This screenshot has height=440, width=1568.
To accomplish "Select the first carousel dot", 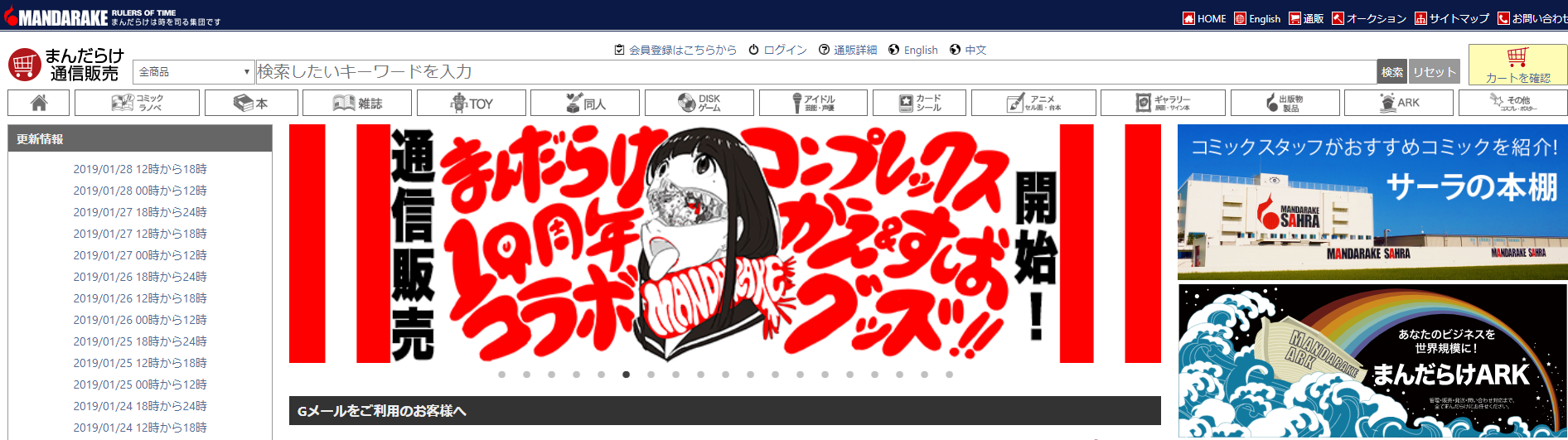I will tap(501, 375).
